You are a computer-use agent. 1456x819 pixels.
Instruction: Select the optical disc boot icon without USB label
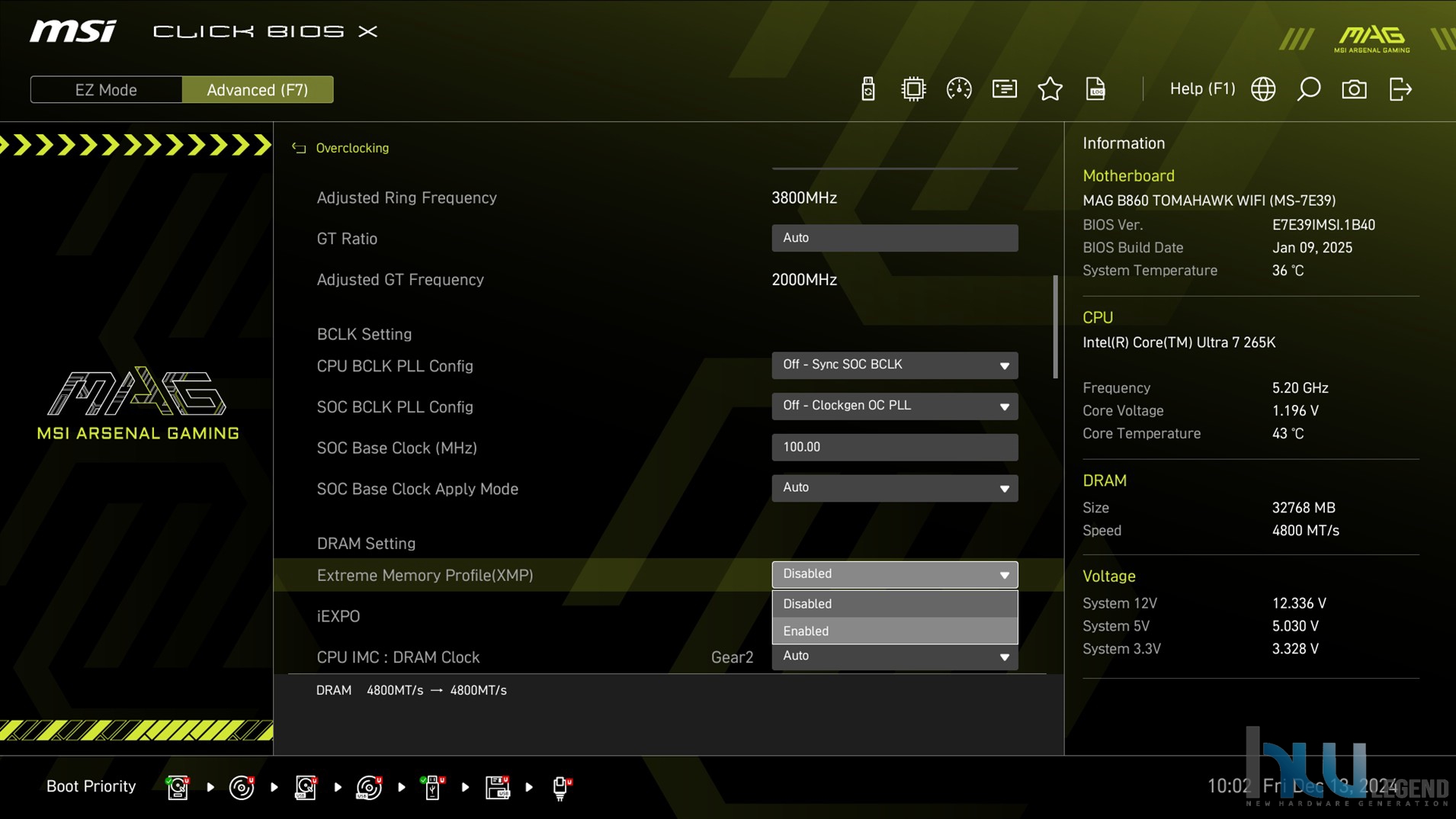tap(242, 787)
